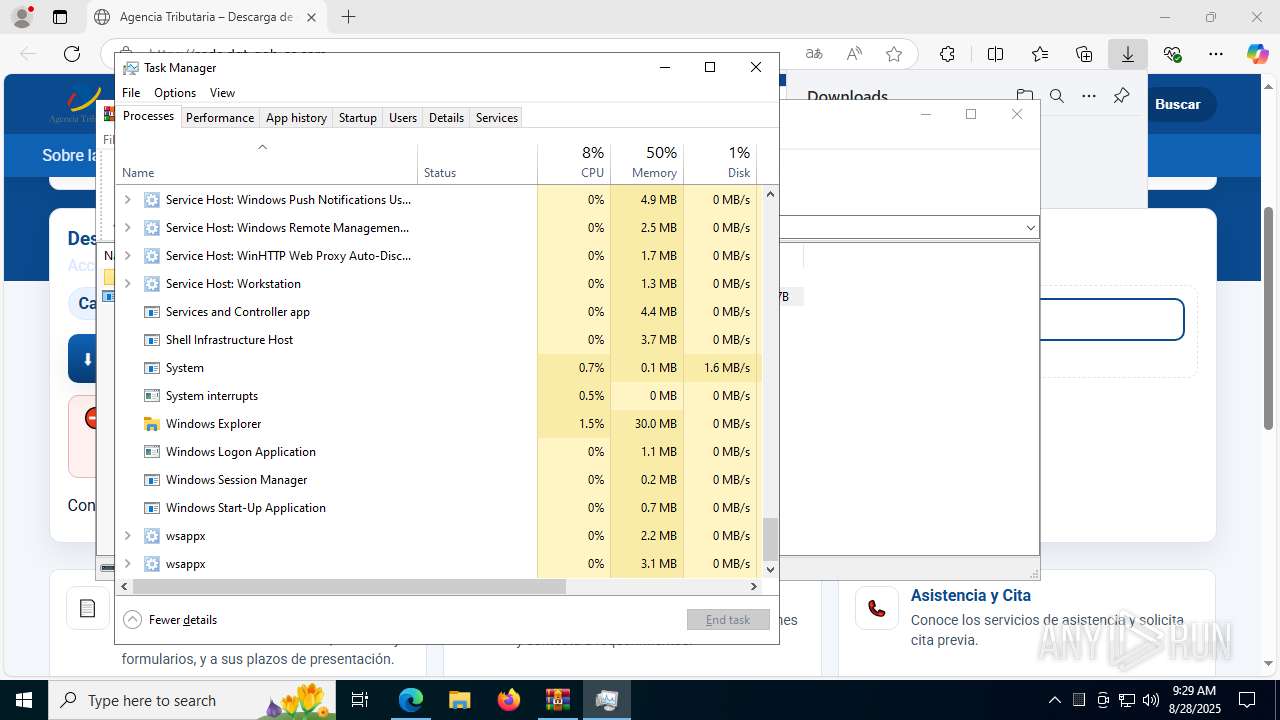Viewport: 1280px width, 720px height.
Task: Open Edge downloads toolbar icon
Action: (1127, 54)
